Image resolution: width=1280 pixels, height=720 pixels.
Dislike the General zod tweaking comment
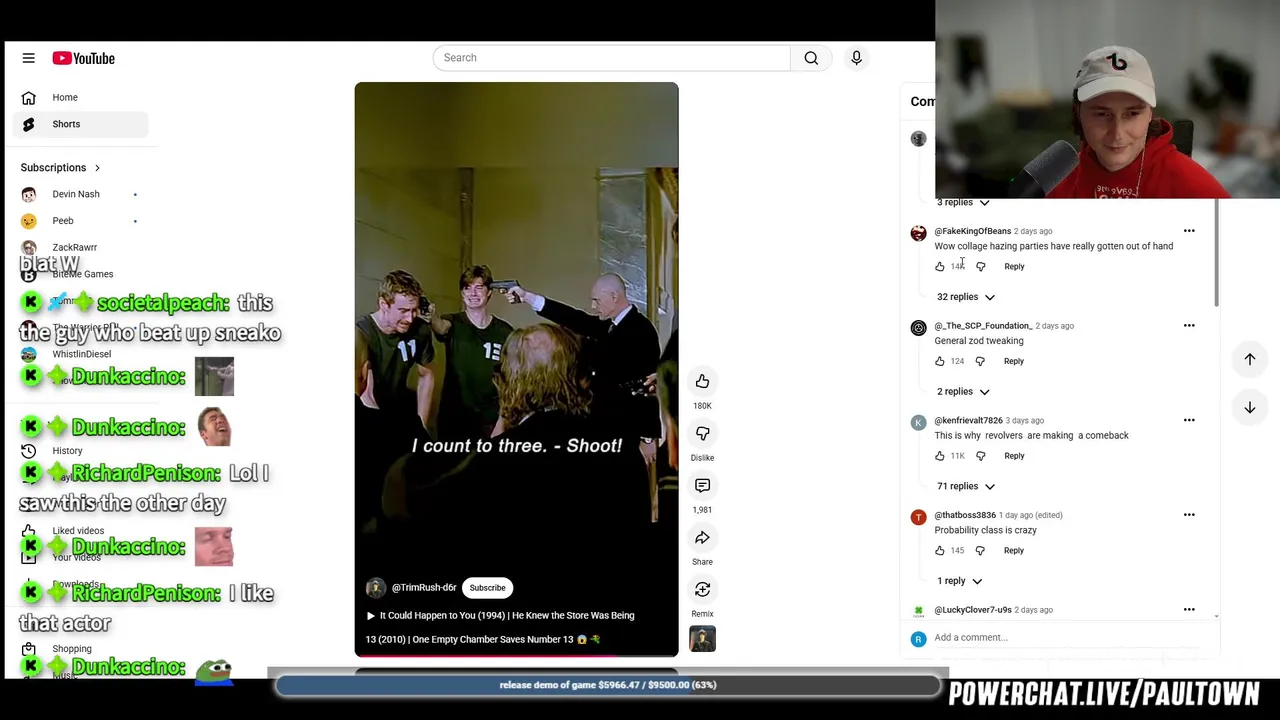tap(980, 361)
